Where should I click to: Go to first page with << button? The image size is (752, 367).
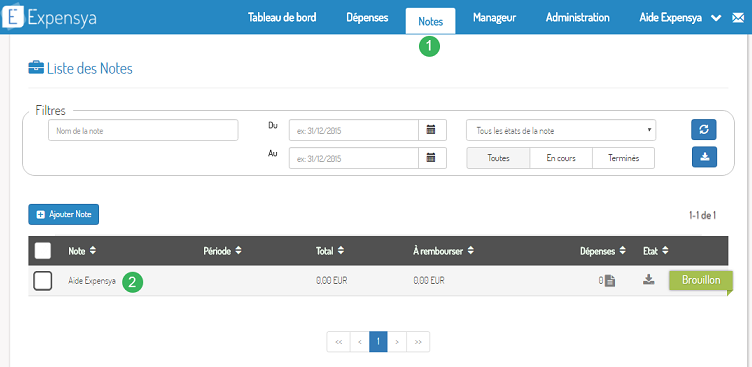tap(339, 342)
